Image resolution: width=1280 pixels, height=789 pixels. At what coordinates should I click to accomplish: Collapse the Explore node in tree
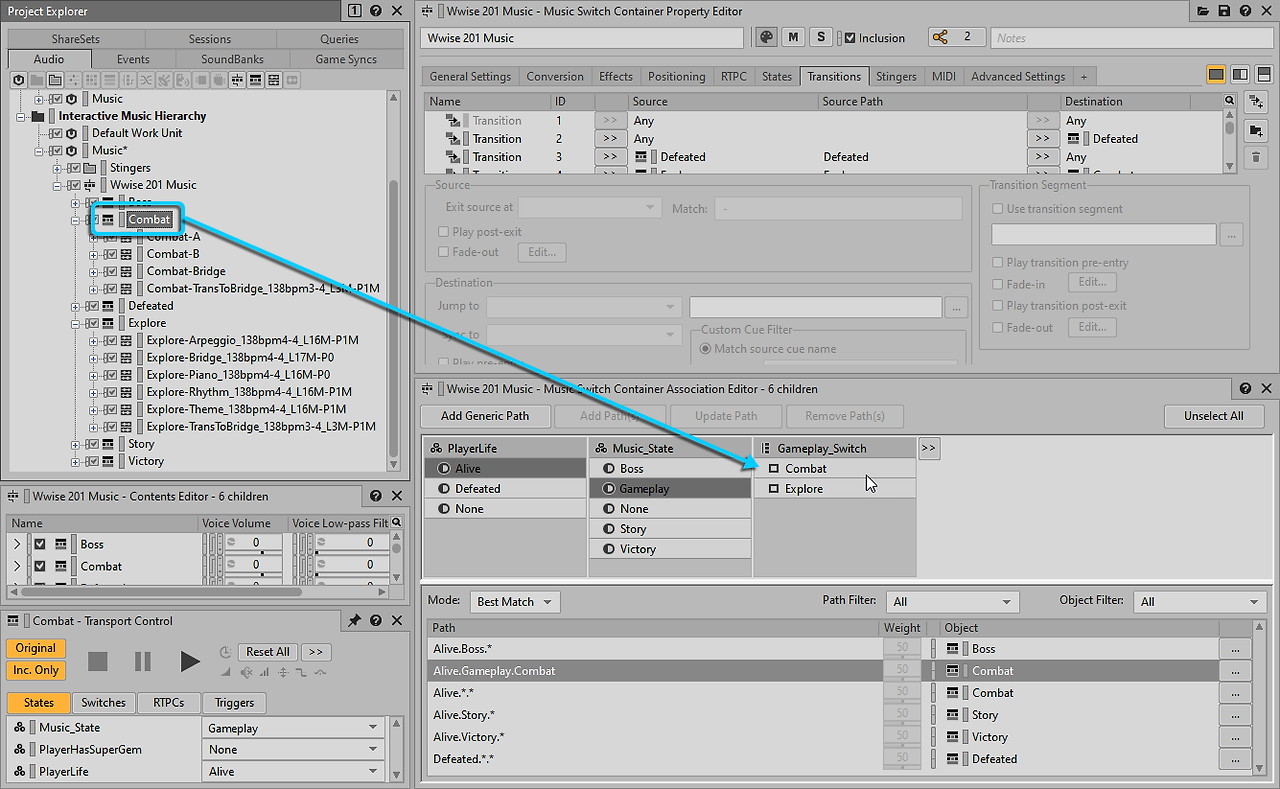coord(76,323)
